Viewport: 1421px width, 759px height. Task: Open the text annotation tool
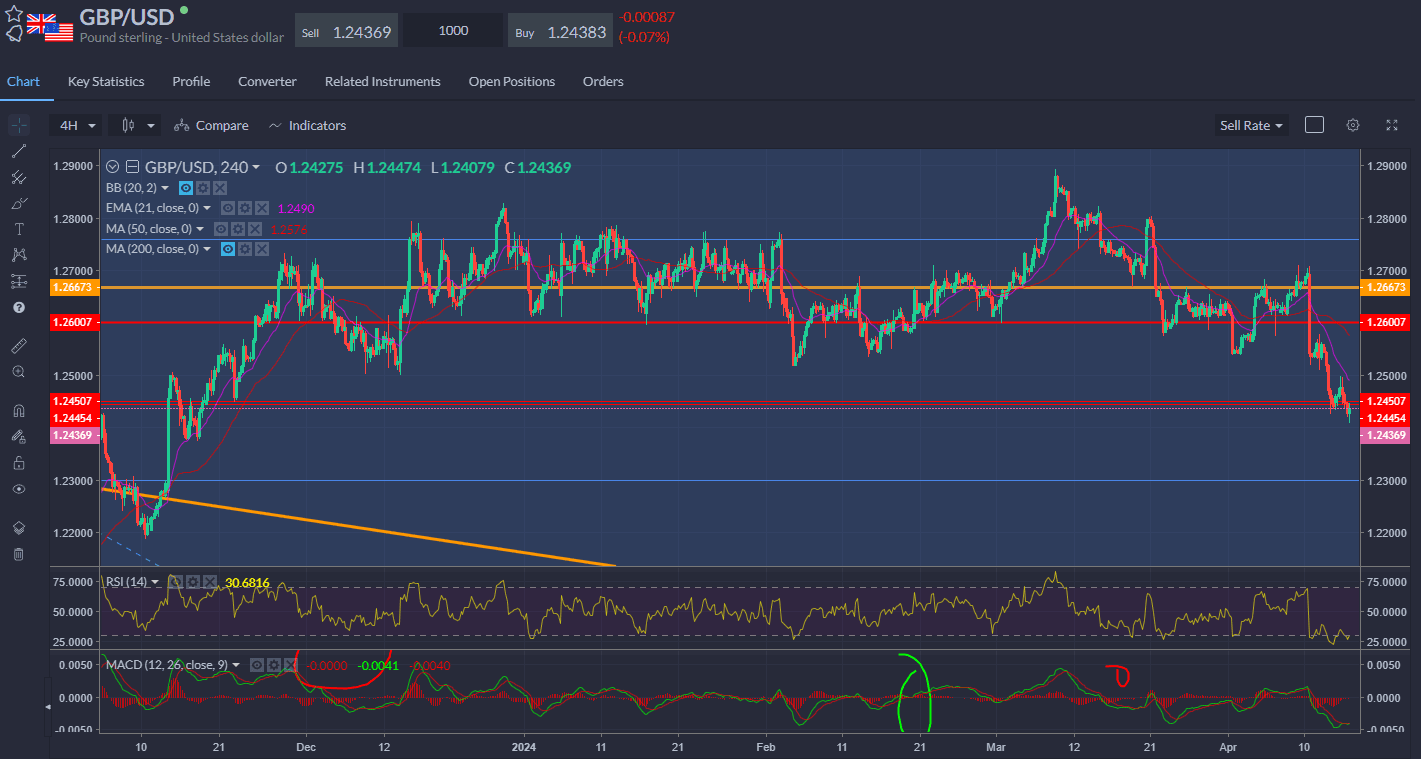coord(18,229)
